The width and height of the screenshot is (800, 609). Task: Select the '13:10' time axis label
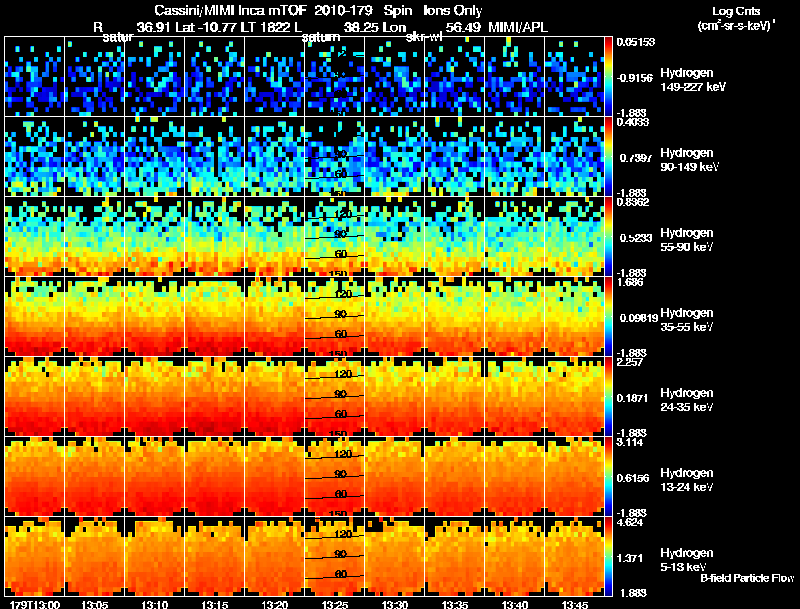tap(155, 605)
